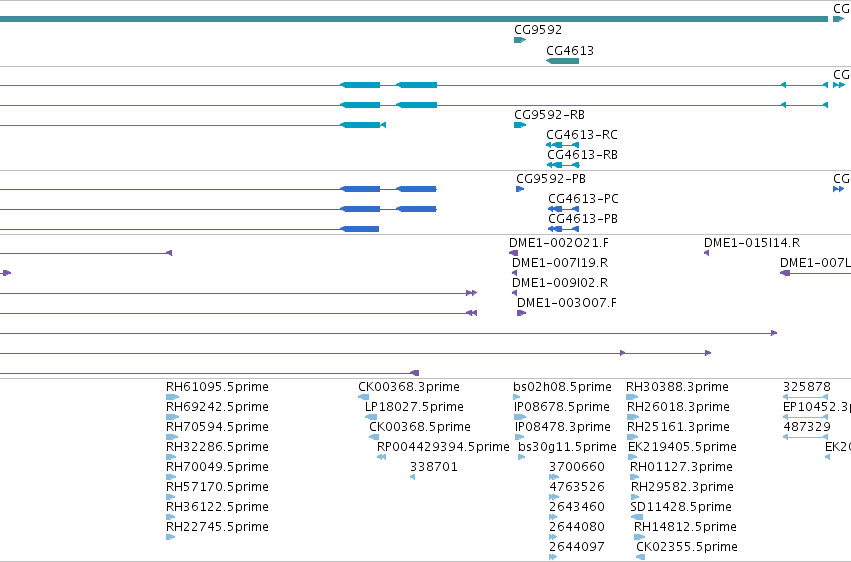
Task: Select the feature labeled 325878
Action: pos(806,387)
